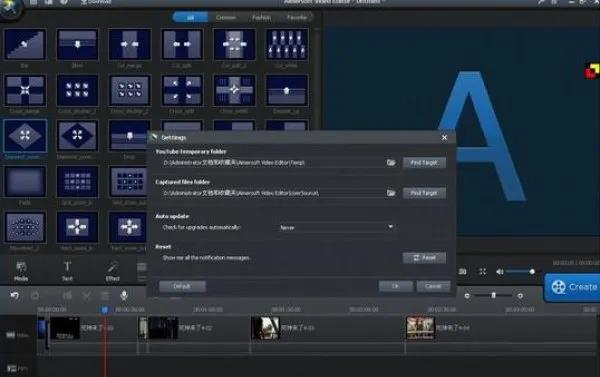Open the Text panel
This screenshot has height=377, width=600.
click(x=67, y=271)
